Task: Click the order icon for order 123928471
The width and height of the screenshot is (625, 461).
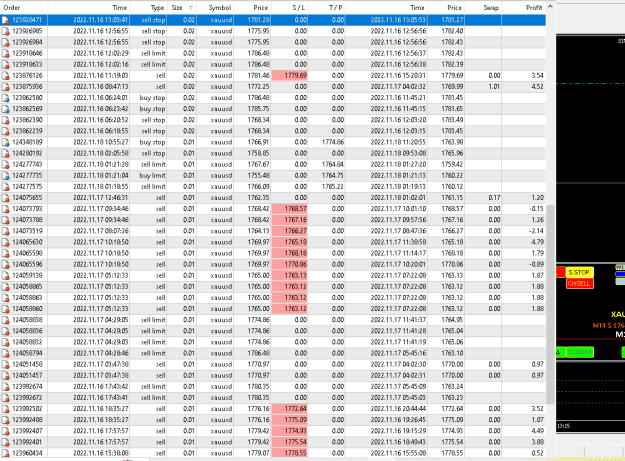Action: coord(6,20)
